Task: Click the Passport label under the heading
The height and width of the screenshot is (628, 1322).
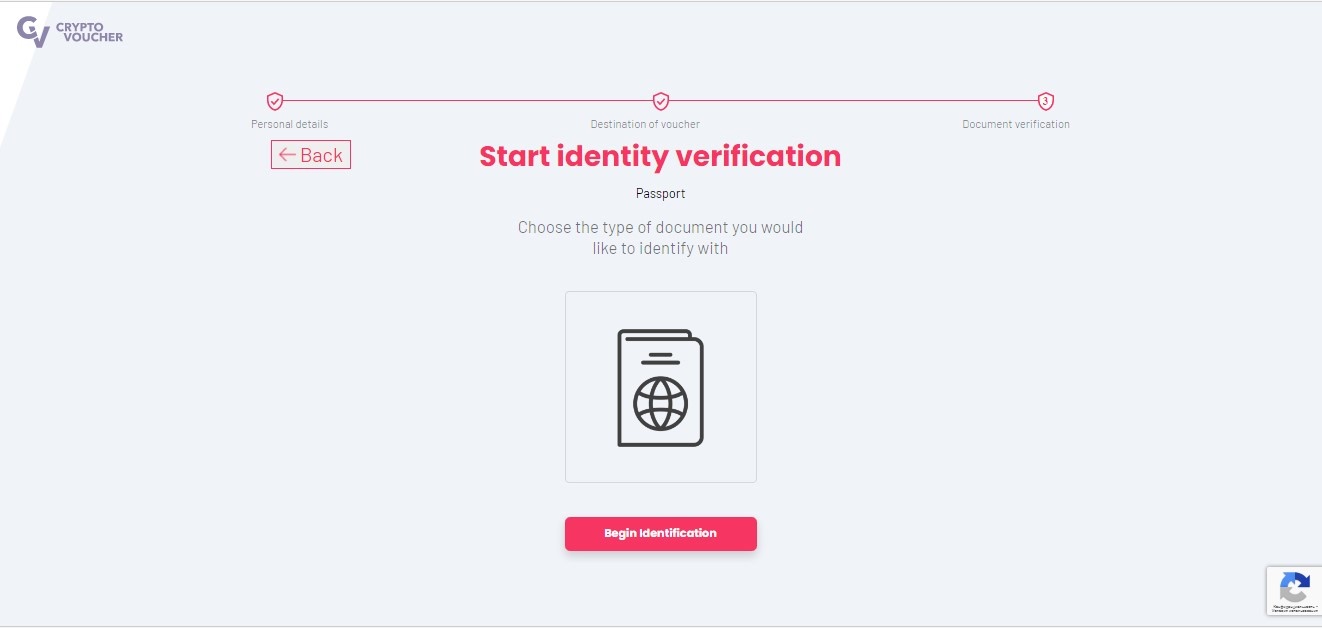Action: coord(661,194)
